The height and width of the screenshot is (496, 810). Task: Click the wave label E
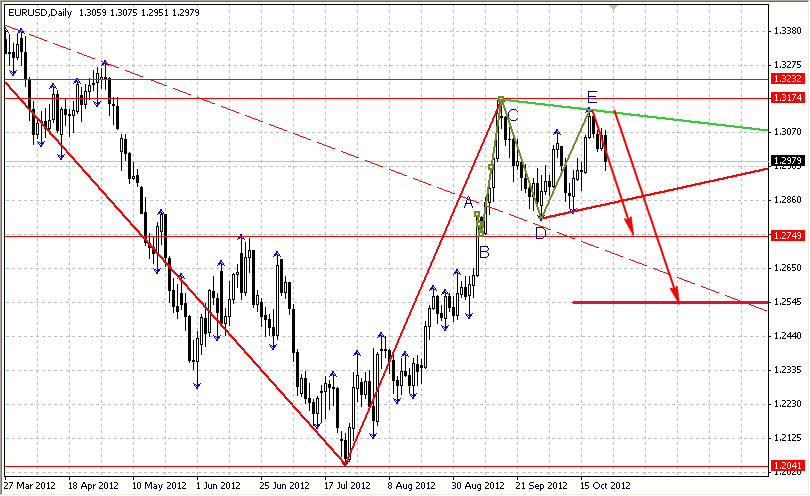[592, 97]
